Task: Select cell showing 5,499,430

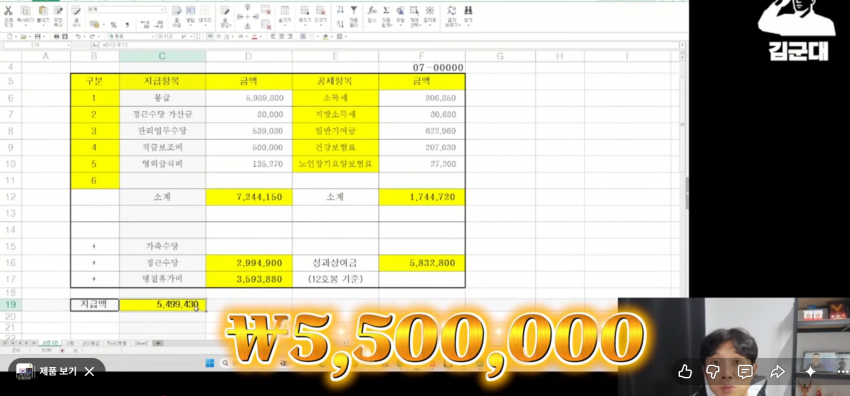Action: click(163, 304)
